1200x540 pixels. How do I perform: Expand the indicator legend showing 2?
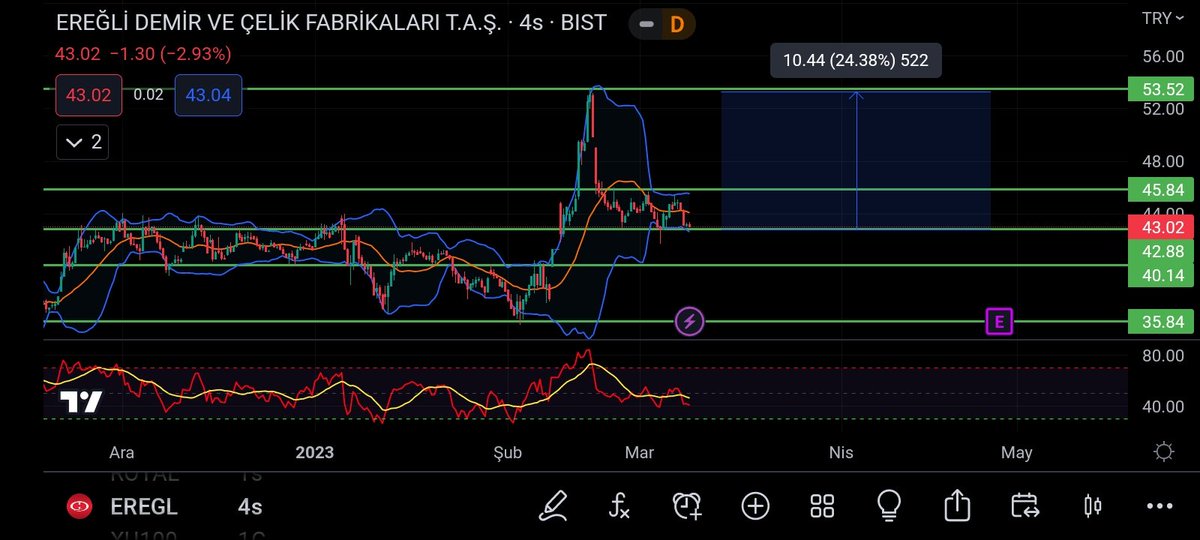point(82,143)
